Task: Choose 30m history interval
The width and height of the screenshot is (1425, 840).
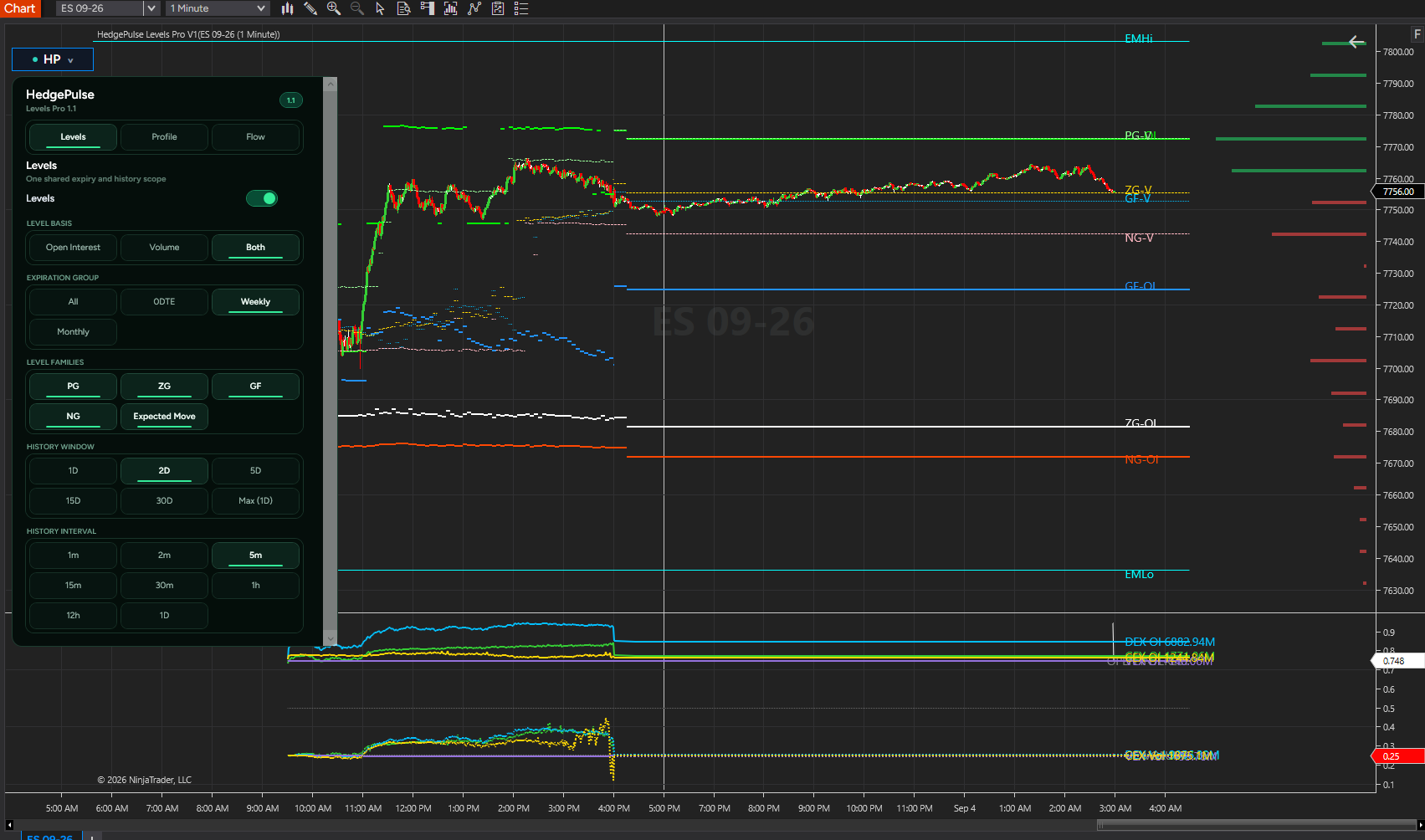Action: 164,586
